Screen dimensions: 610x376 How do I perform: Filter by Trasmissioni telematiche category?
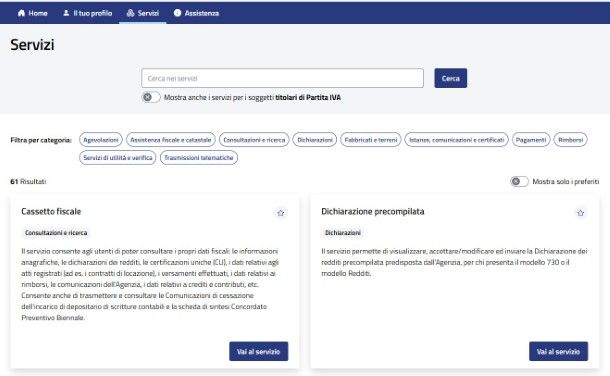[x=198, y=157]
